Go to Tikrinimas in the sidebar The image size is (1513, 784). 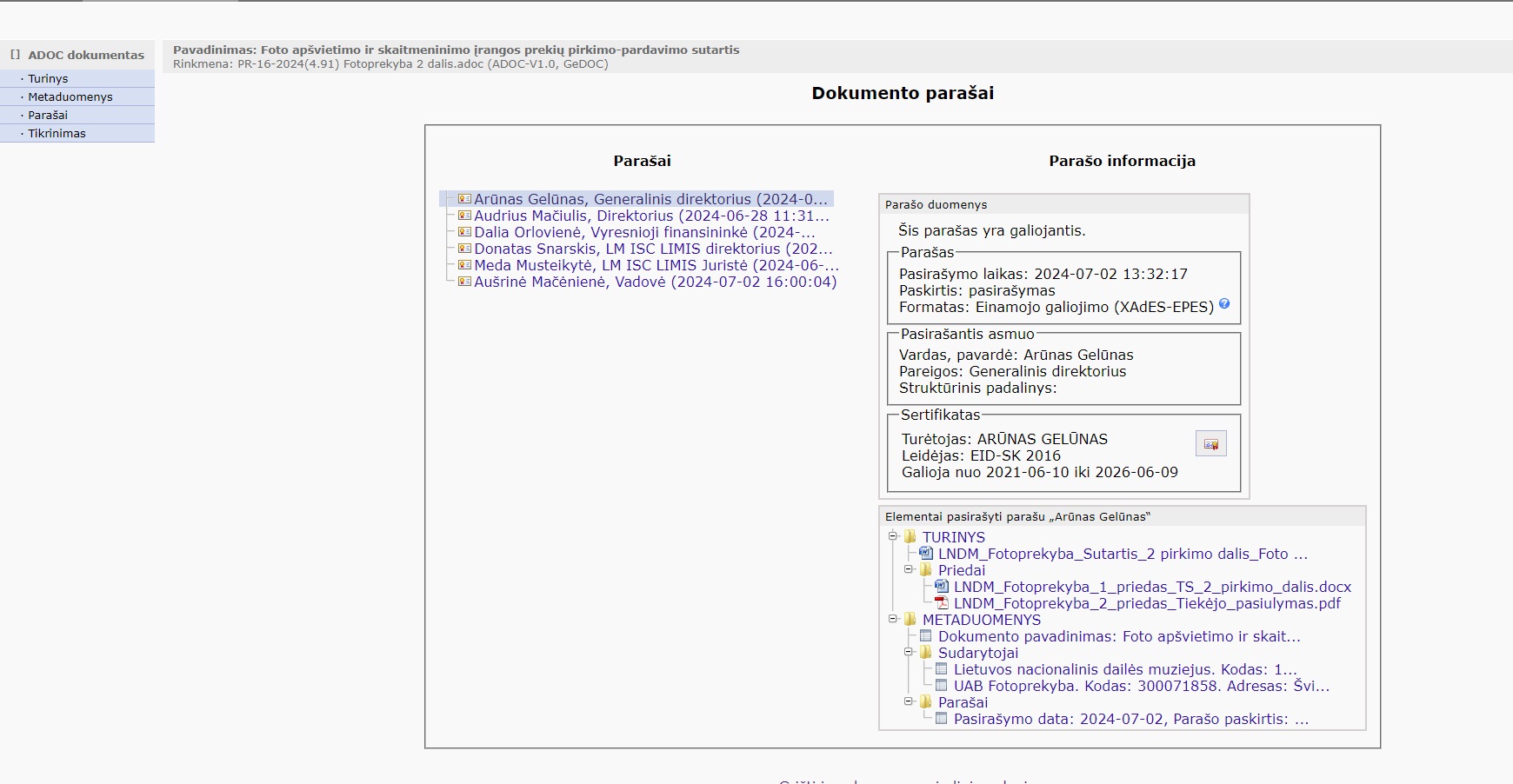[57, 133]
